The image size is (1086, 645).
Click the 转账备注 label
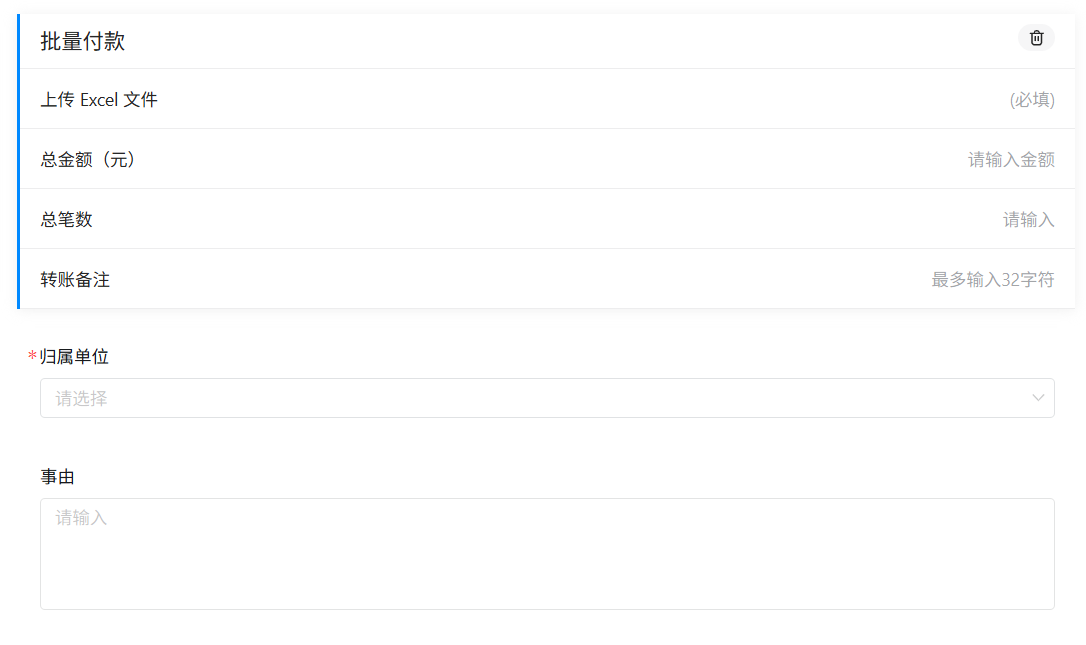(x=75, y=279)
